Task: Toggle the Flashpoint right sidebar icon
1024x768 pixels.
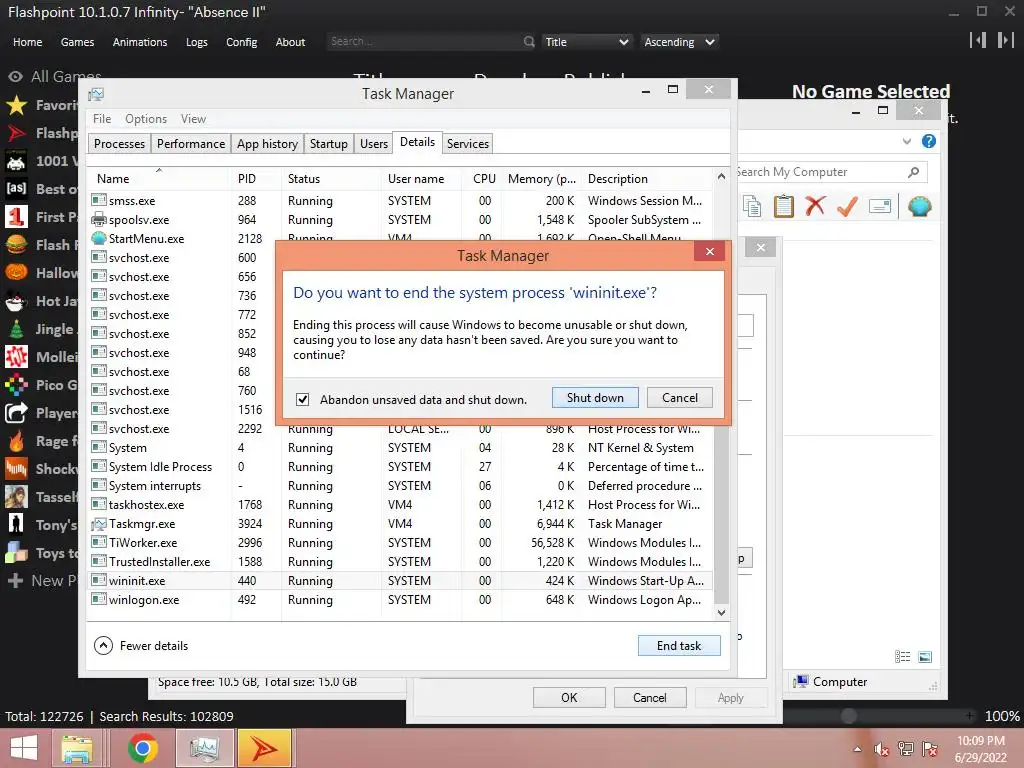Action: (x=1006, y=40)
